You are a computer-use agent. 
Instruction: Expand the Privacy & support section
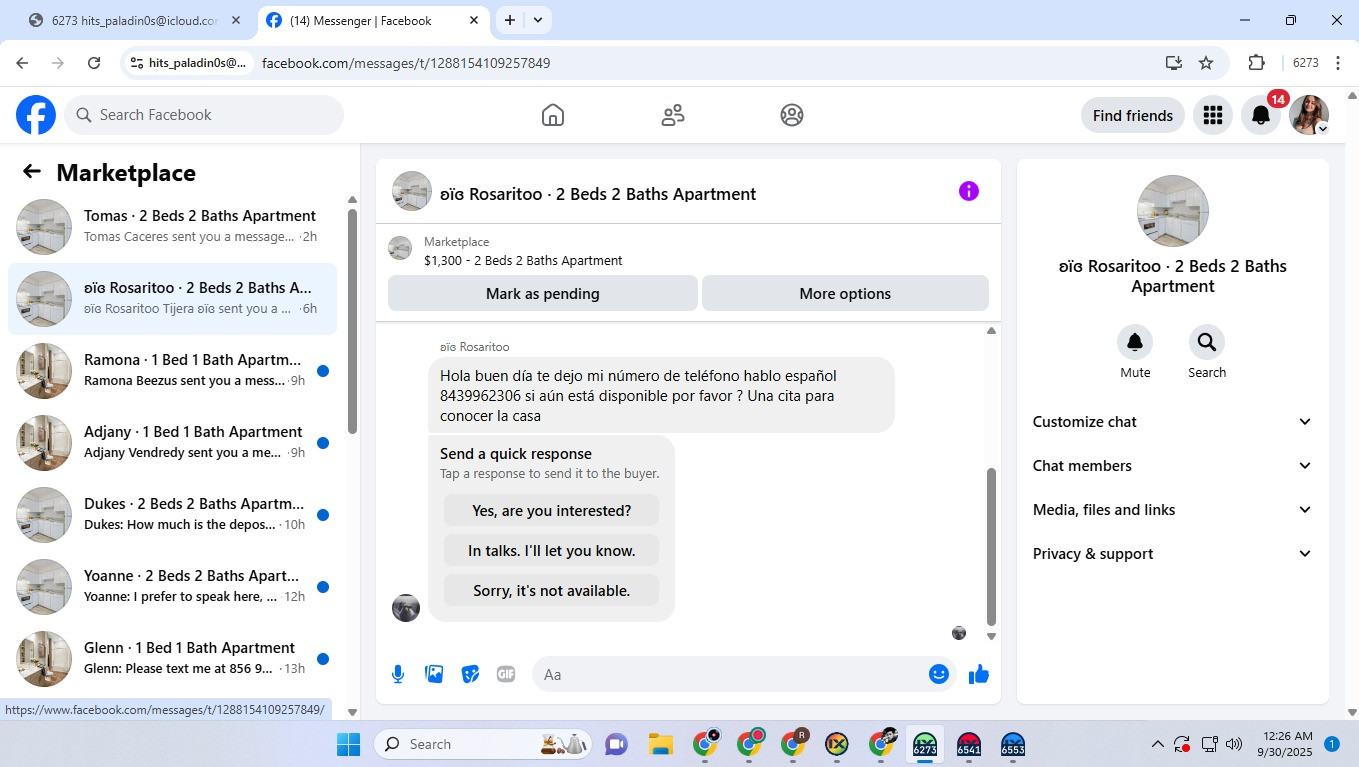[x=1172, y=554]
